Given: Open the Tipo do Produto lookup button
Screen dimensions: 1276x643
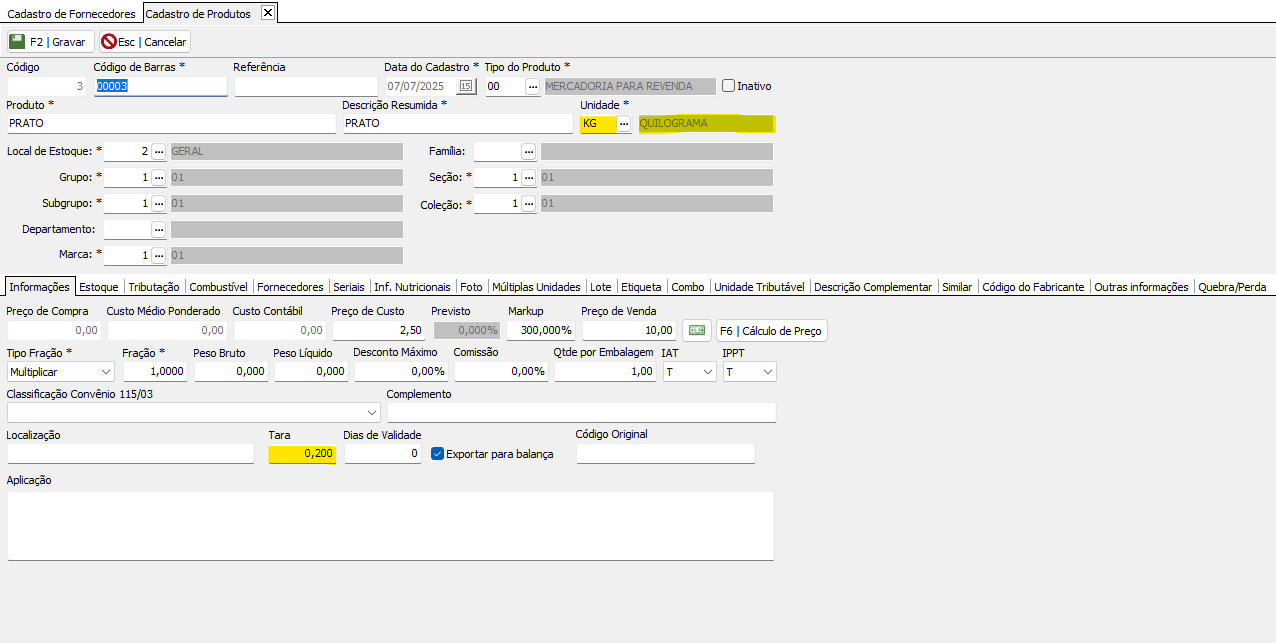Looking at the screenshot, I should (x=533, y=86).
